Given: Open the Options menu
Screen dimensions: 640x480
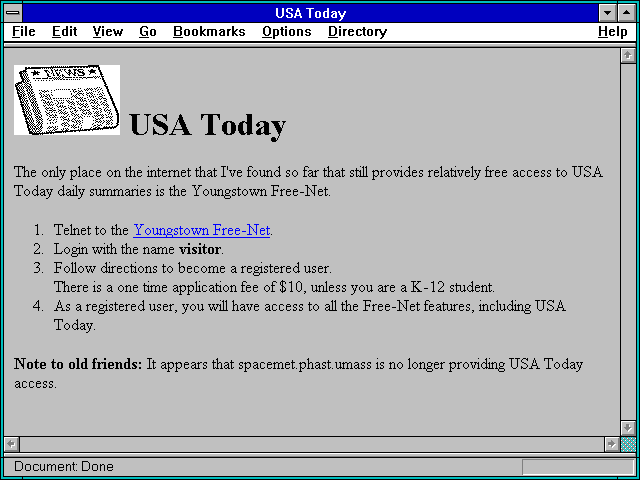Looking at the screenshot, I should click(x=287, y=32).
